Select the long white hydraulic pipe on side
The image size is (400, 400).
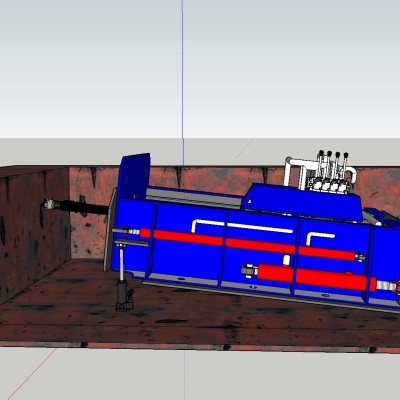[x=242, y=226]
